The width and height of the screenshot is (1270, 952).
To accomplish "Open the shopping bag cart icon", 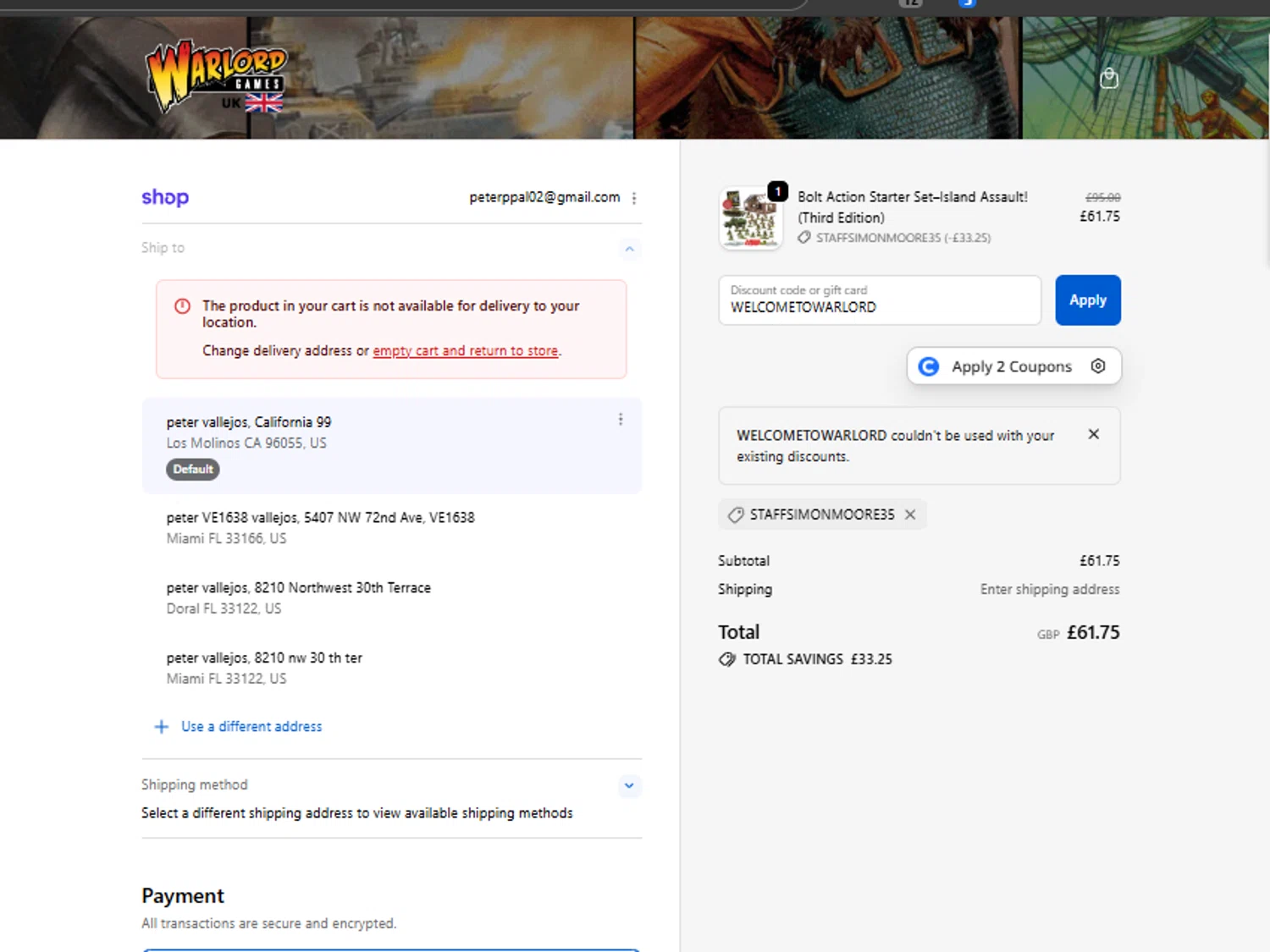I will (1108, 79).
